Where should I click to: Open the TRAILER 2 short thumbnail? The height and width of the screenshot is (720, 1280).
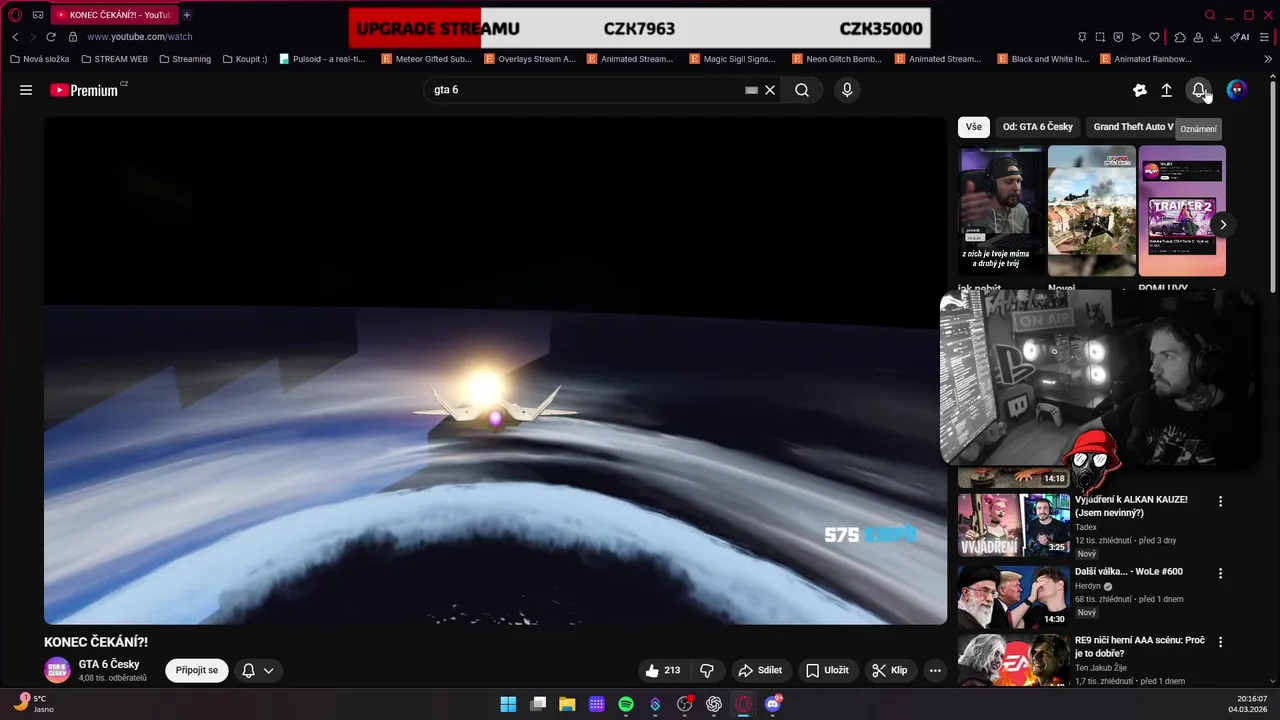point(1182,211)
